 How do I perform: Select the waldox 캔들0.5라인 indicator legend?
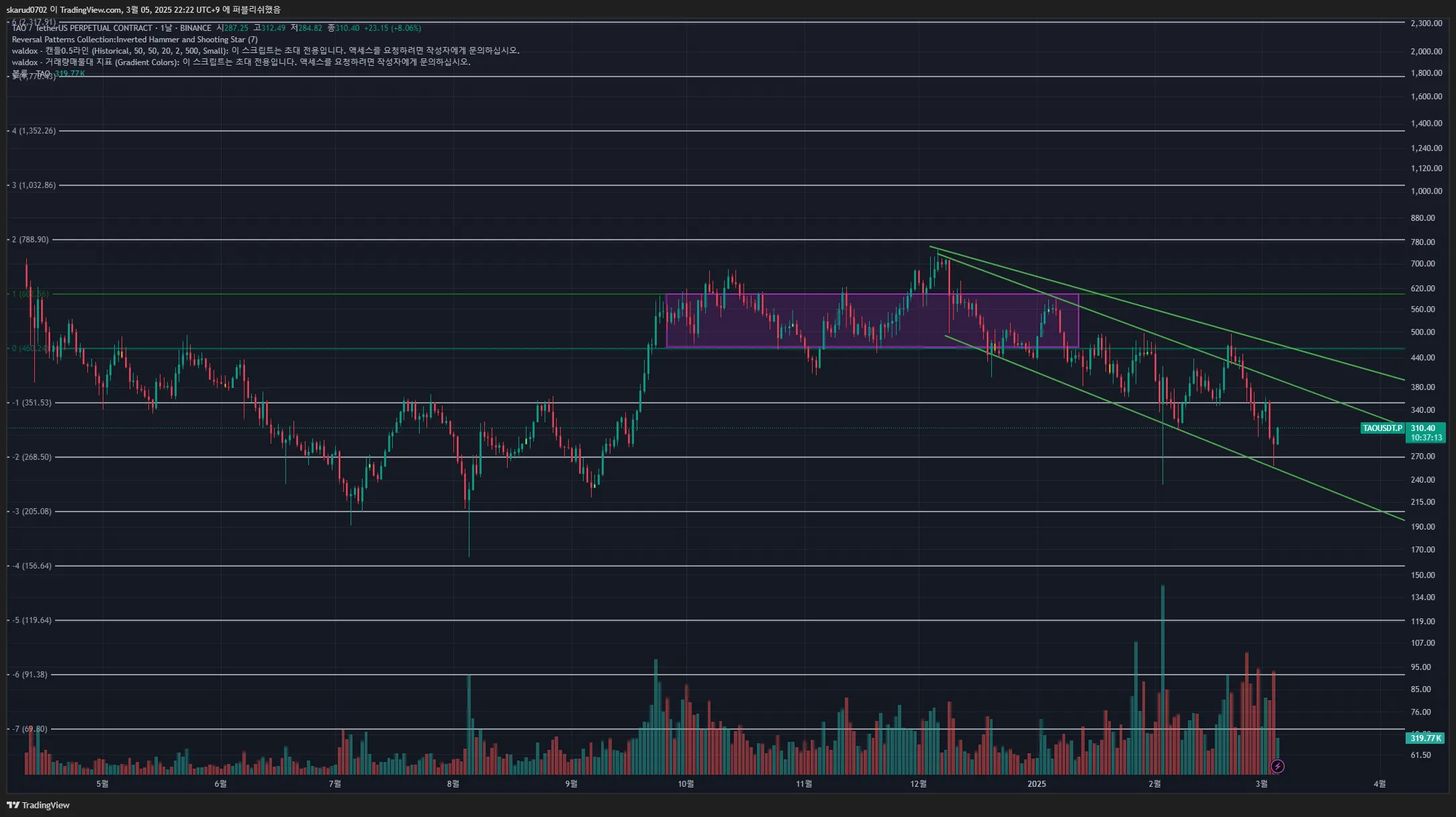tap(265, 51)
